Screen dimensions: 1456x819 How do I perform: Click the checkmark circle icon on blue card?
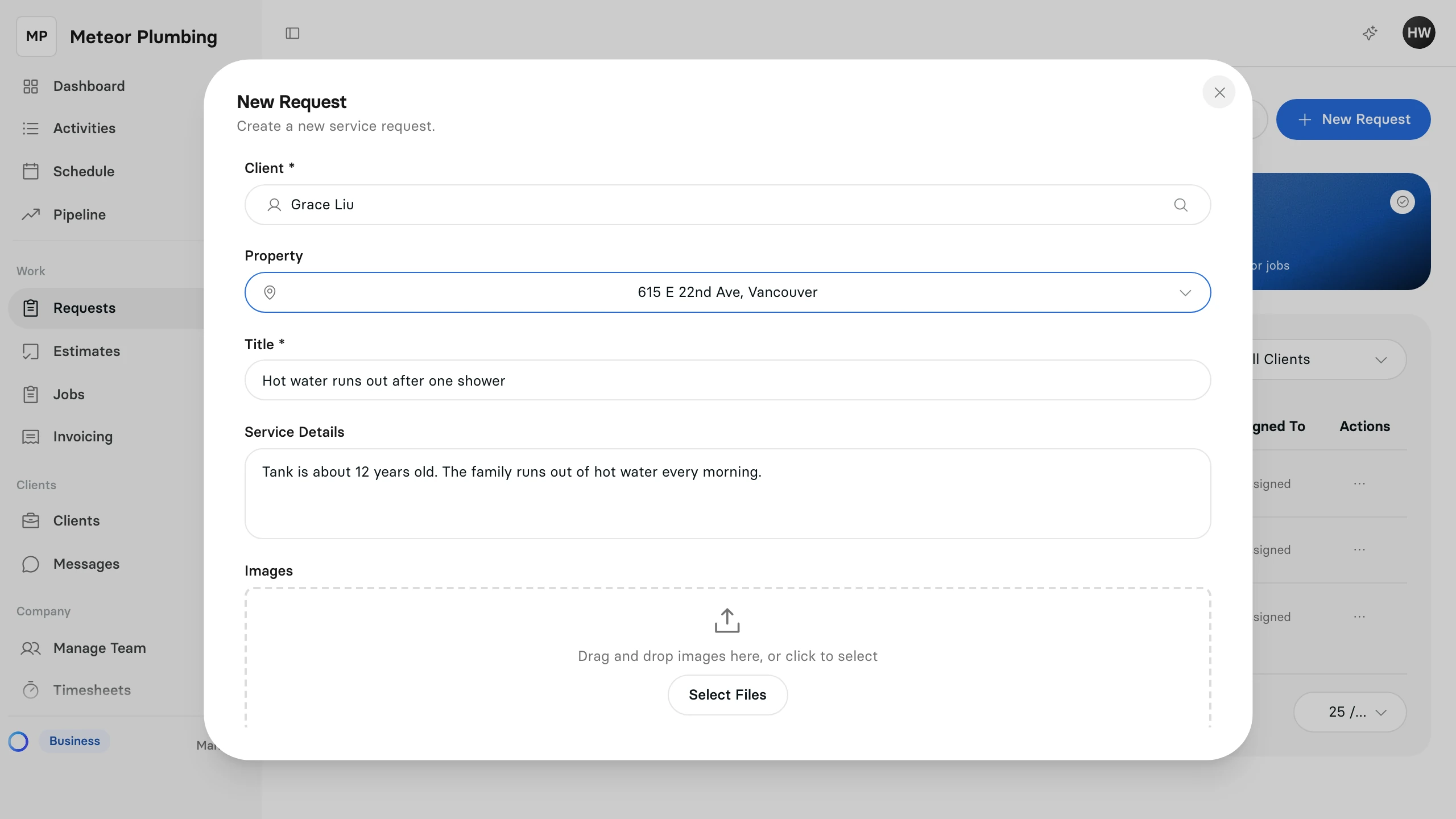(x=1403, y=202)
